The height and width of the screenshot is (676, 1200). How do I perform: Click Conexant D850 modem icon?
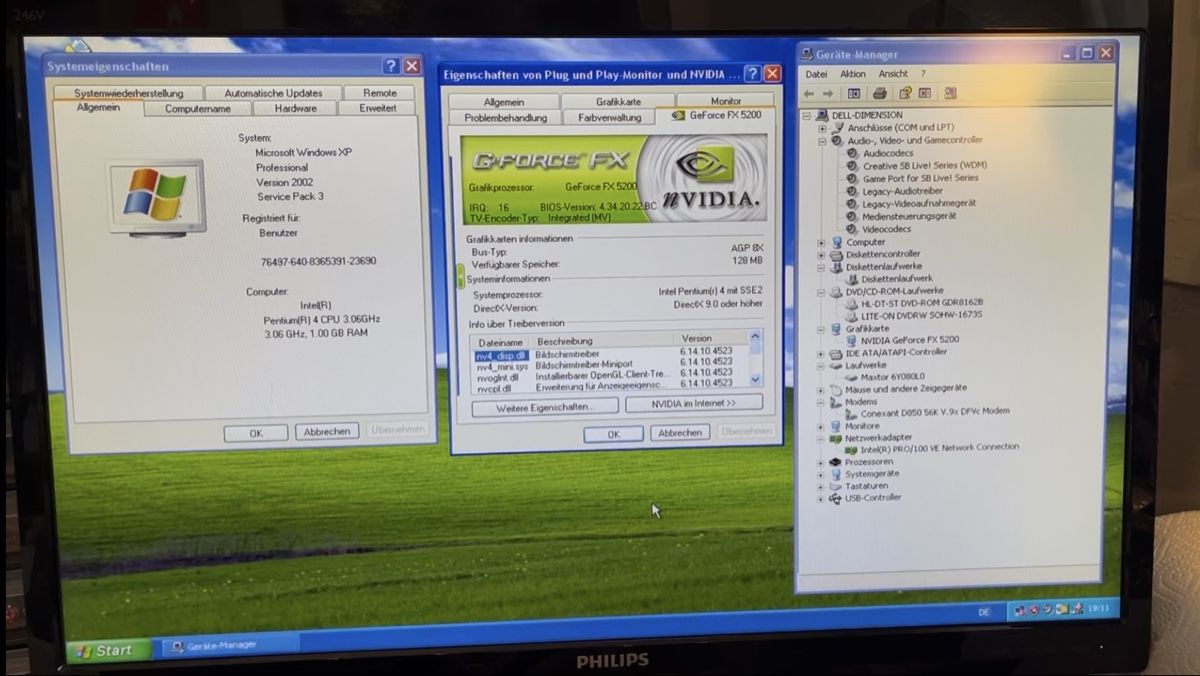[x=851, y=413]
